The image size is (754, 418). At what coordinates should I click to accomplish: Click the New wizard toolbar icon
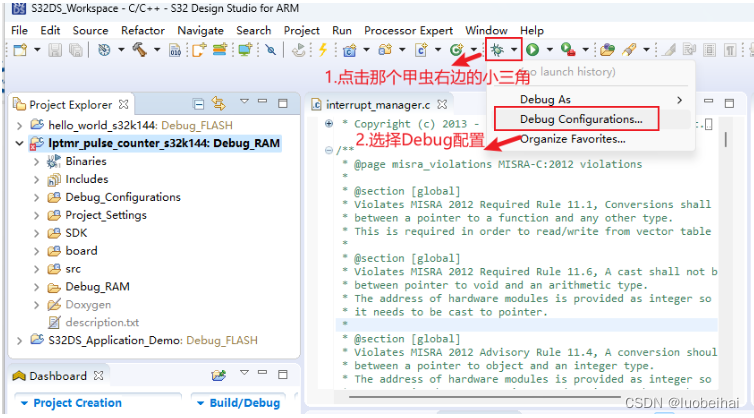pos(20,50)
